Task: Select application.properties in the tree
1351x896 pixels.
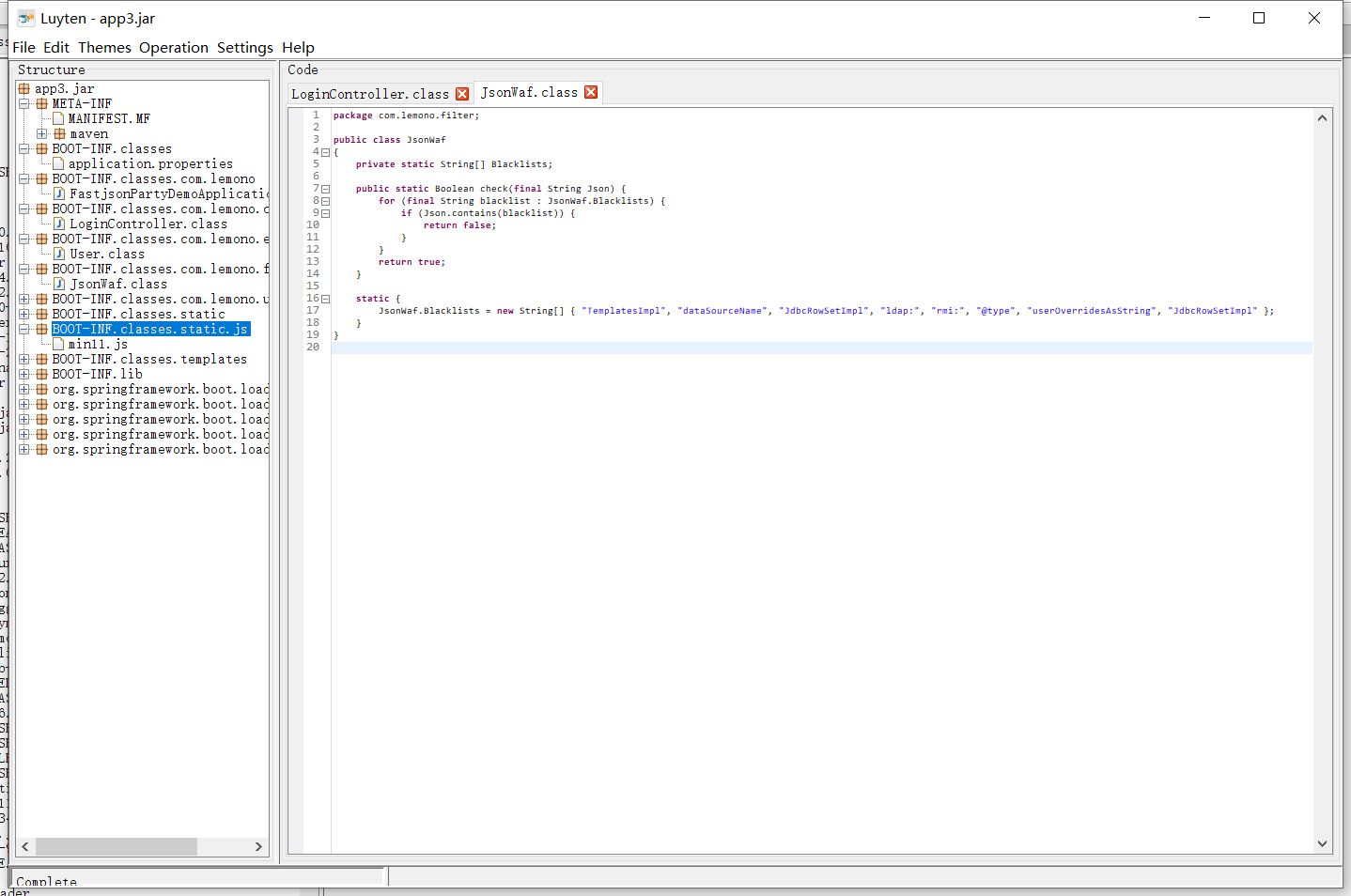Action: (x=150, y=163)
